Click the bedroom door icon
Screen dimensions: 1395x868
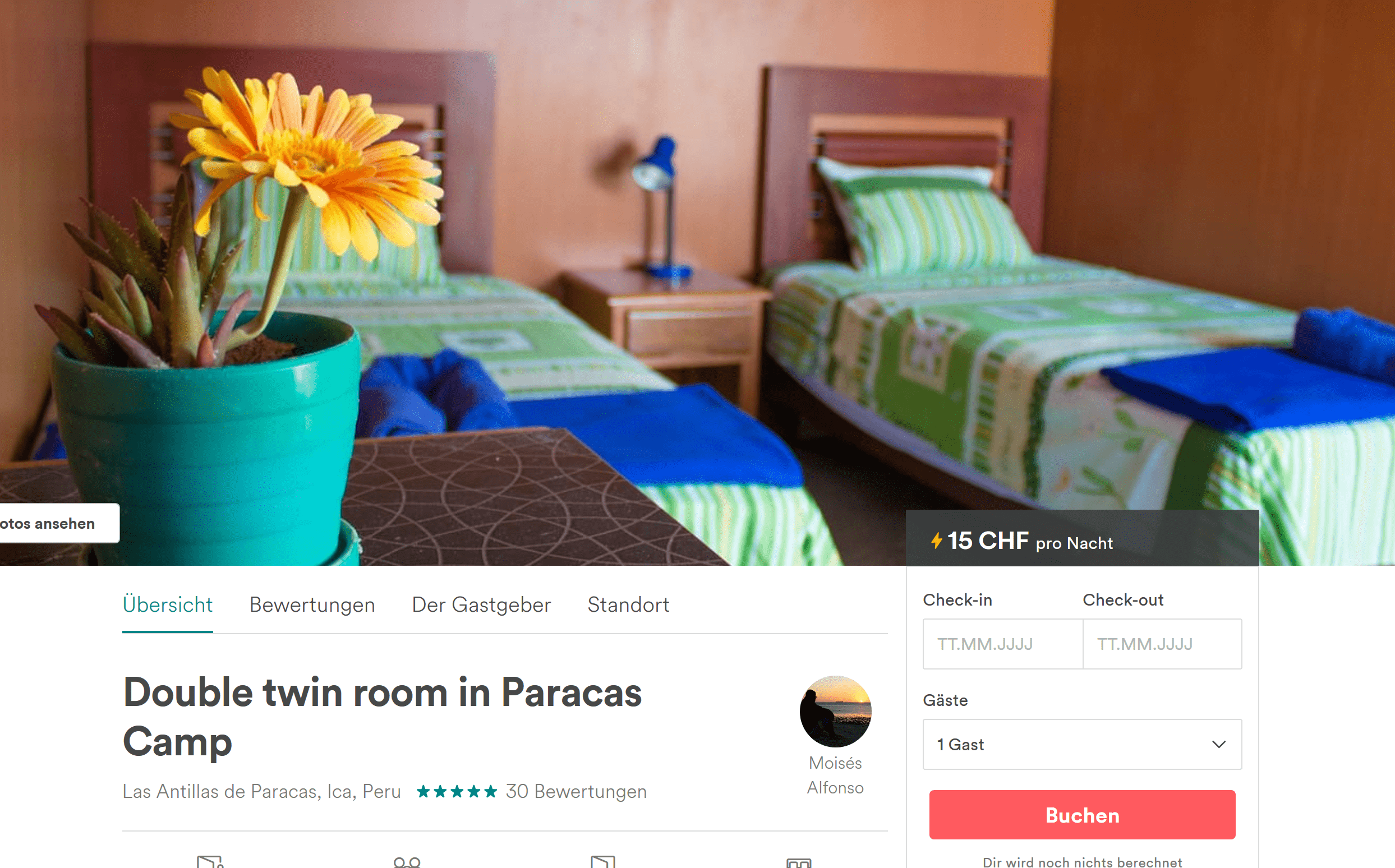602,862
